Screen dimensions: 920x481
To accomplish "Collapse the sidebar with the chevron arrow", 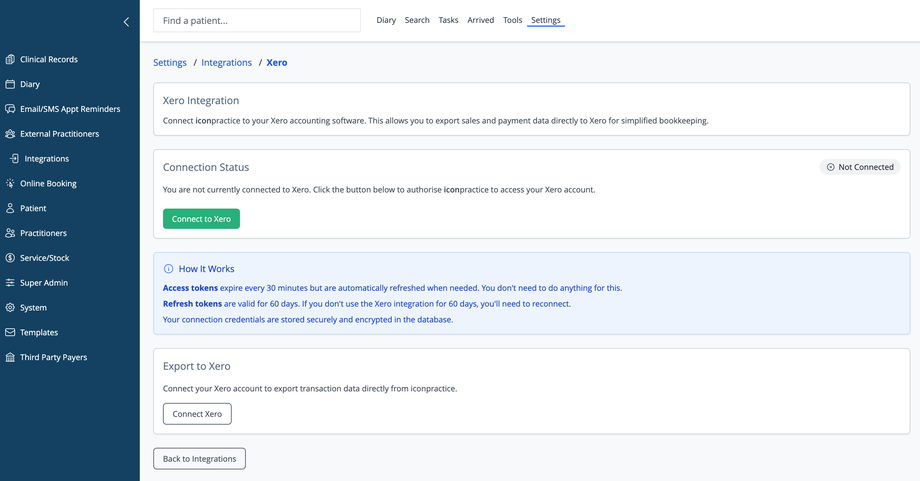I will coord(126,22).
